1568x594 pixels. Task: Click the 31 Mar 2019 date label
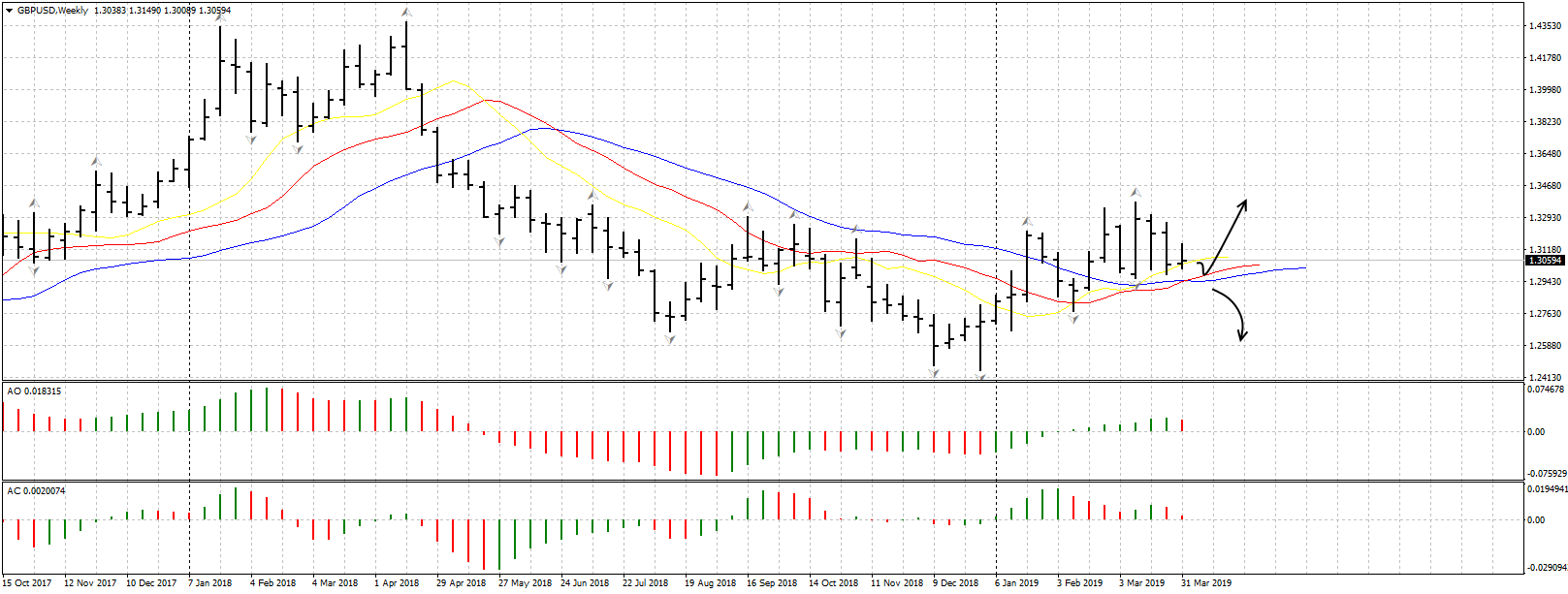tap(1205, 583)
